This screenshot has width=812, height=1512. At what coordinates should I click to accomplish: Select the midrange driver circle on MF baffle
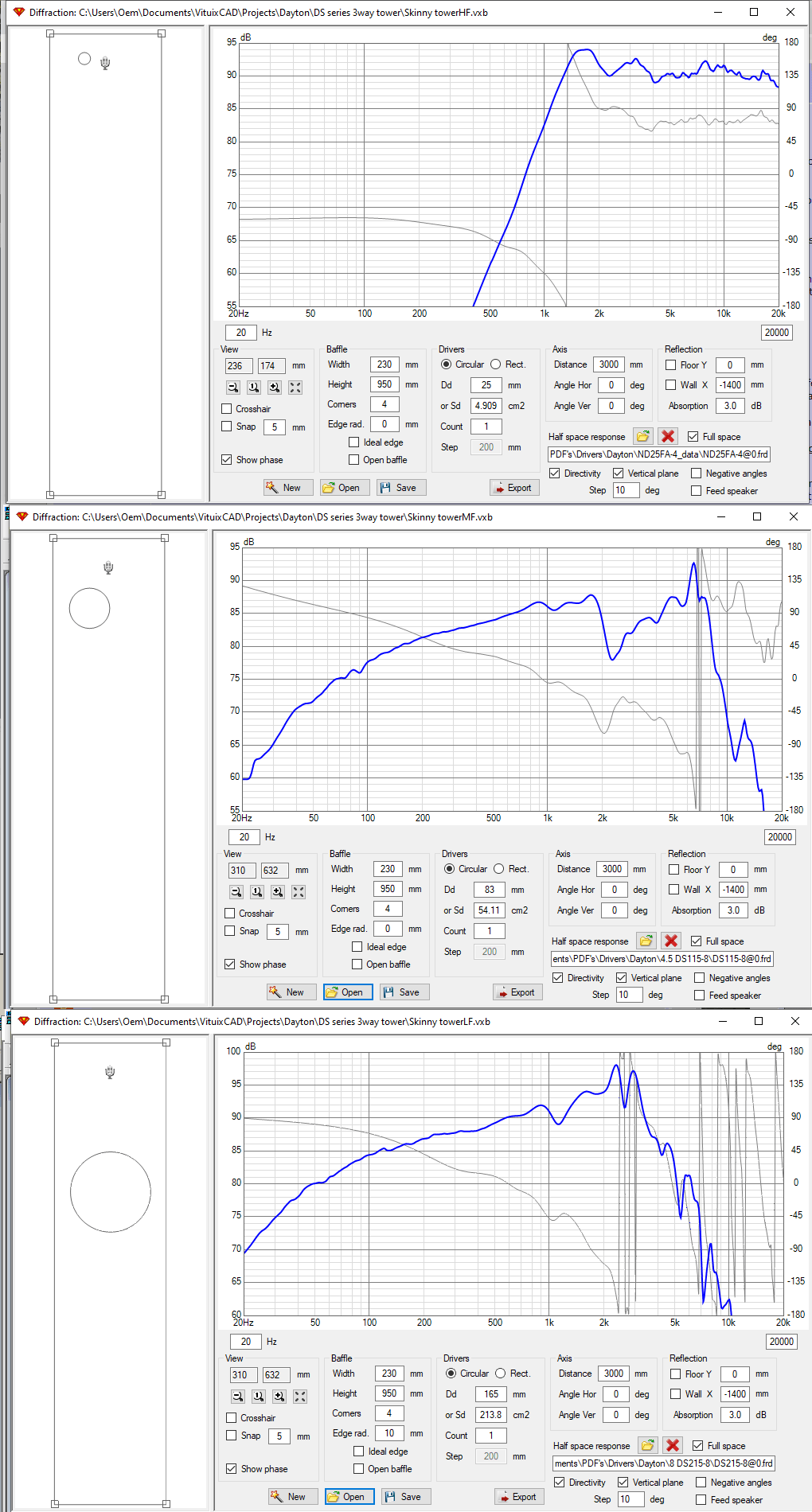(x=89, y=609)
